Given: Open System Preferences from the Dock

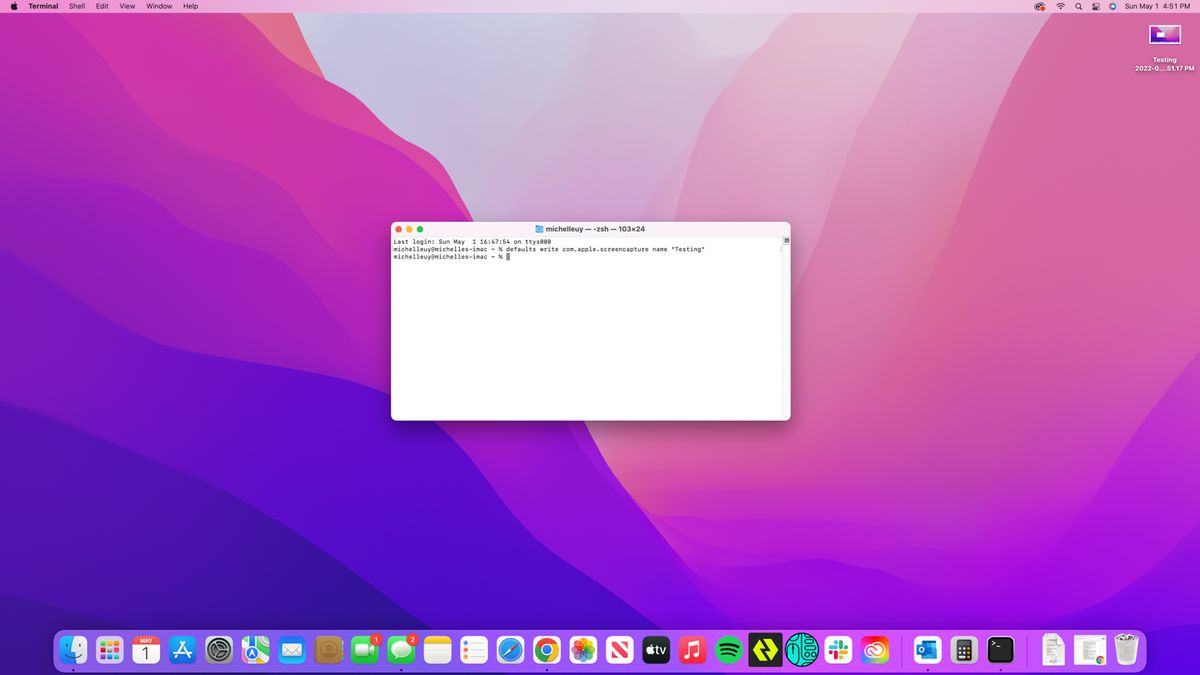Looking at the screenshot, I should click(x=217, y=649).
